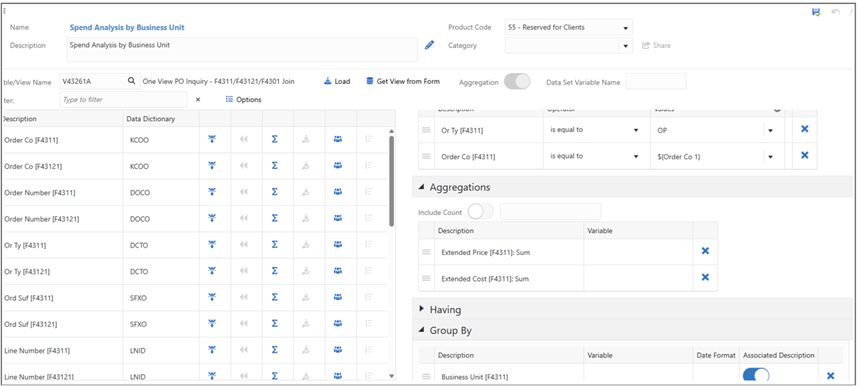860x386 pixels.
Task: Delete the Extended Price [F4311]: Sum aggregation
Action: (705, 251)
